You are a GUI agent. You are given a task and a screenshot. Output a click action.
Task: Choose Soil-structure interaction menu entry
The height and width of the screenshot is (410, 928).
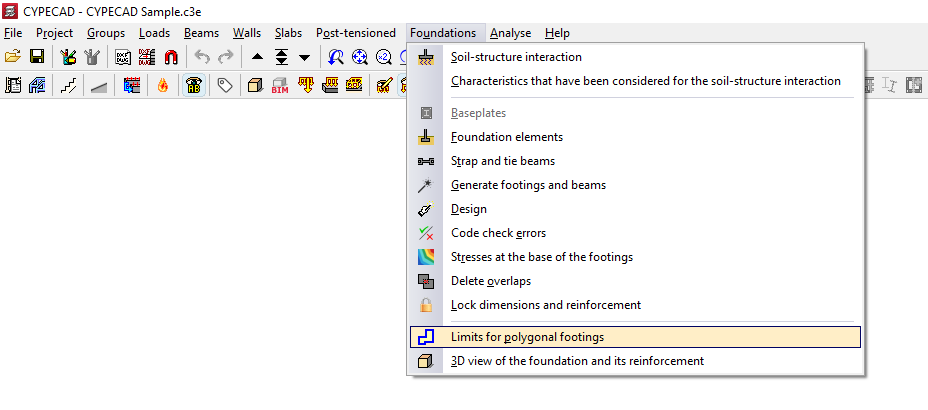tap(516, 57)
